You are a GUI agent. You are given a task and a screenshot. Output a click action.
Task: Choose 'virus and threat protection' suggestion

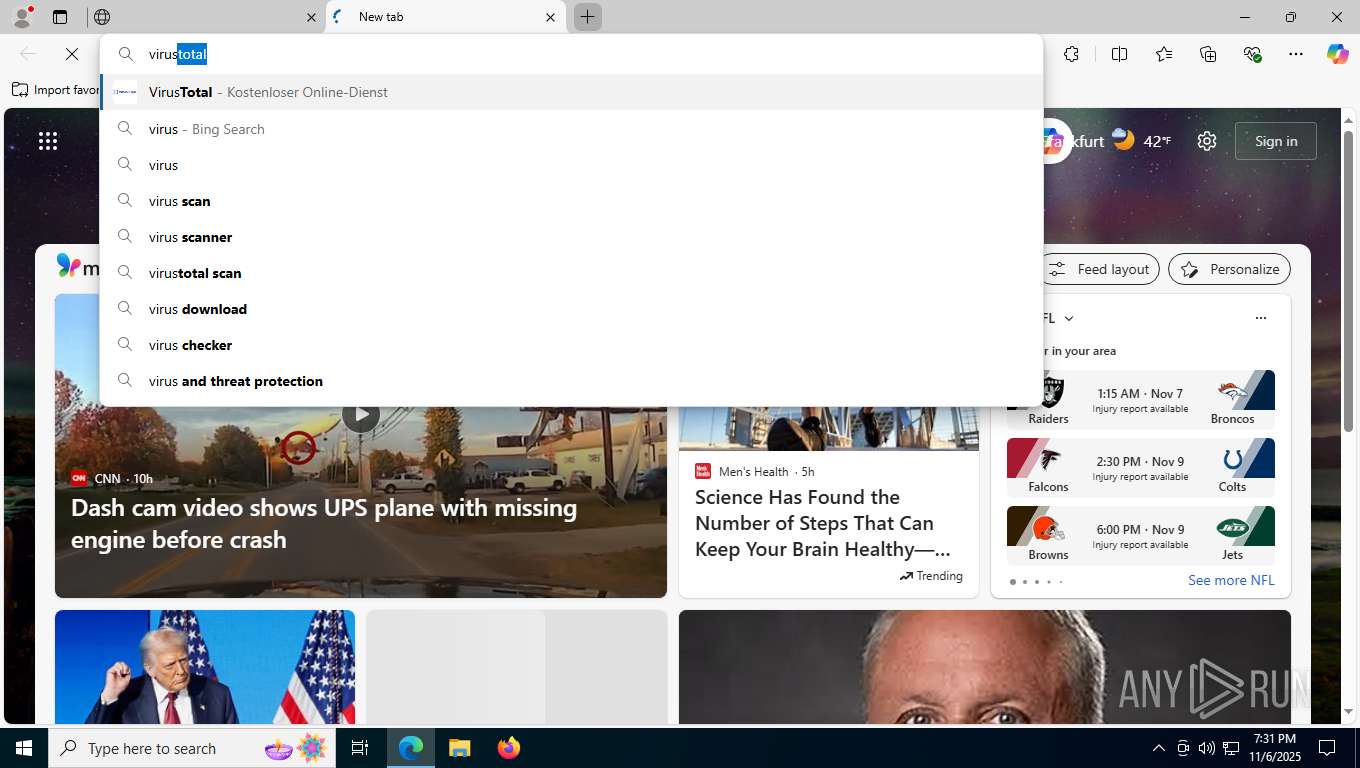point(571,381)
